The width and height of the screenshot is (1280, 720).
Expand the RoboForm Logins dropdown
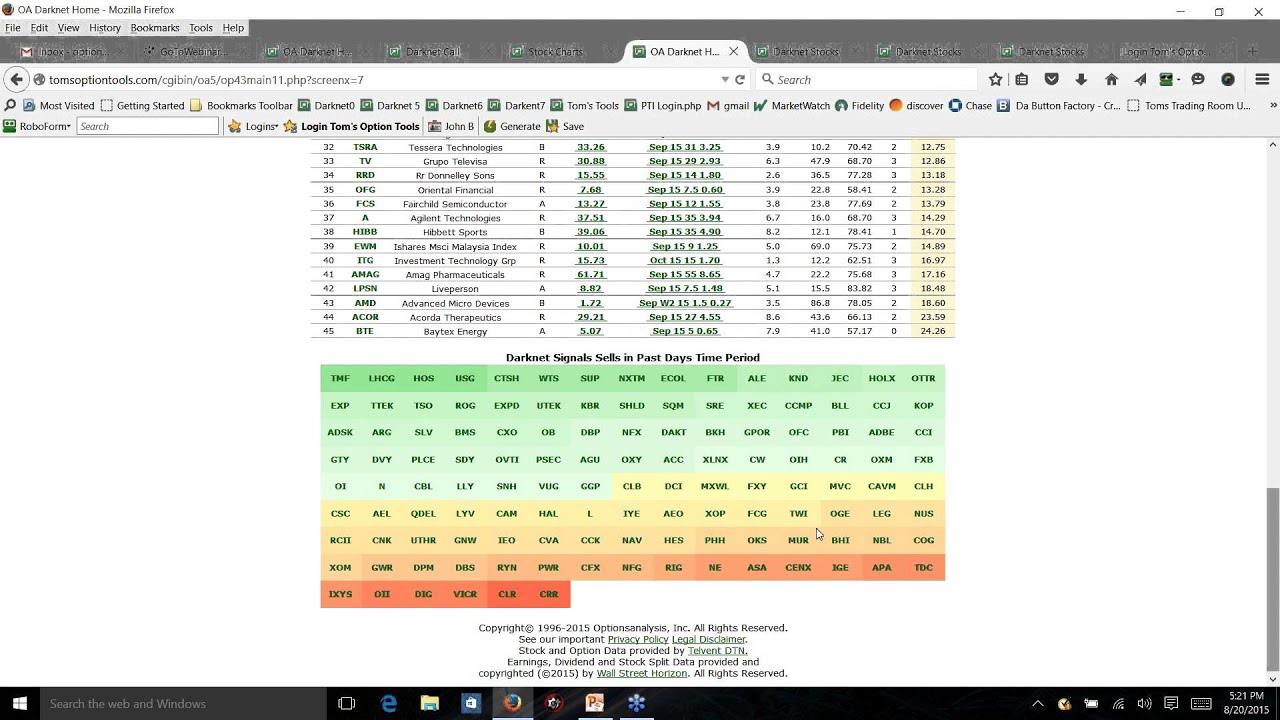253,126
